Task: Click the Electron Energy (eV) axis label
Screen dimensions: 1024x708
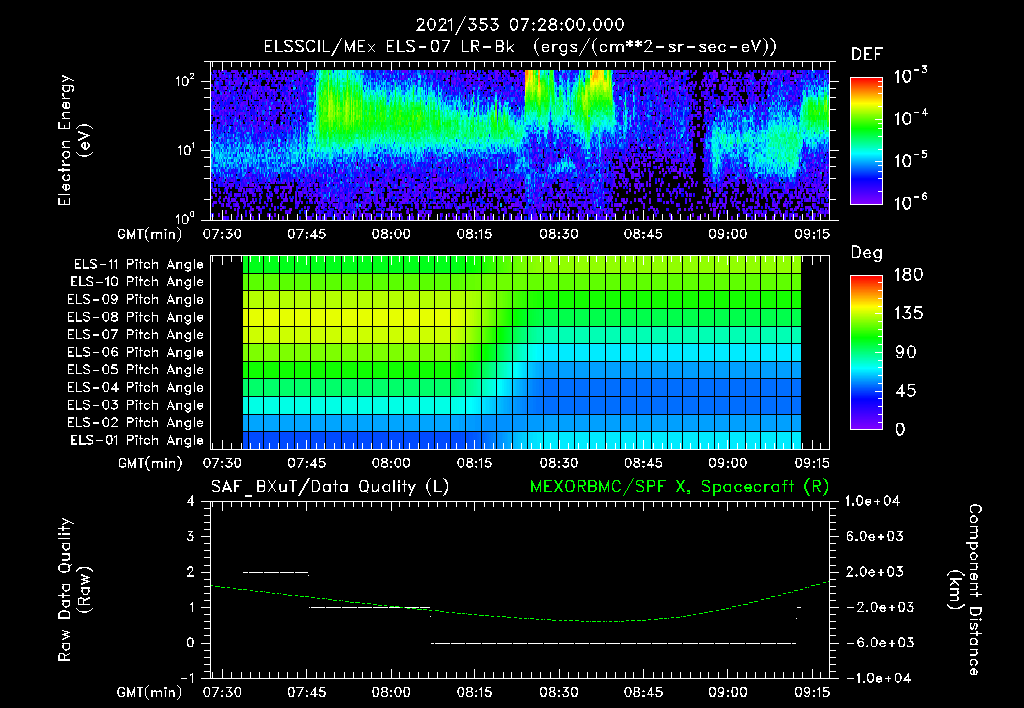Action: tap(74, 140)
